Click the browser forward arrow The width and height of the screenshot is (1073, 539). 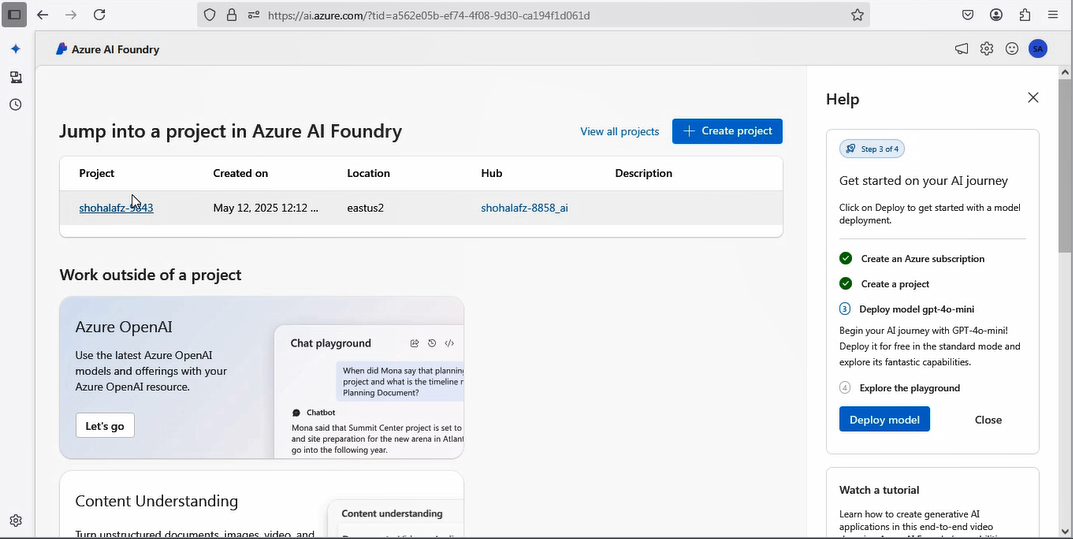coord(70,14)
